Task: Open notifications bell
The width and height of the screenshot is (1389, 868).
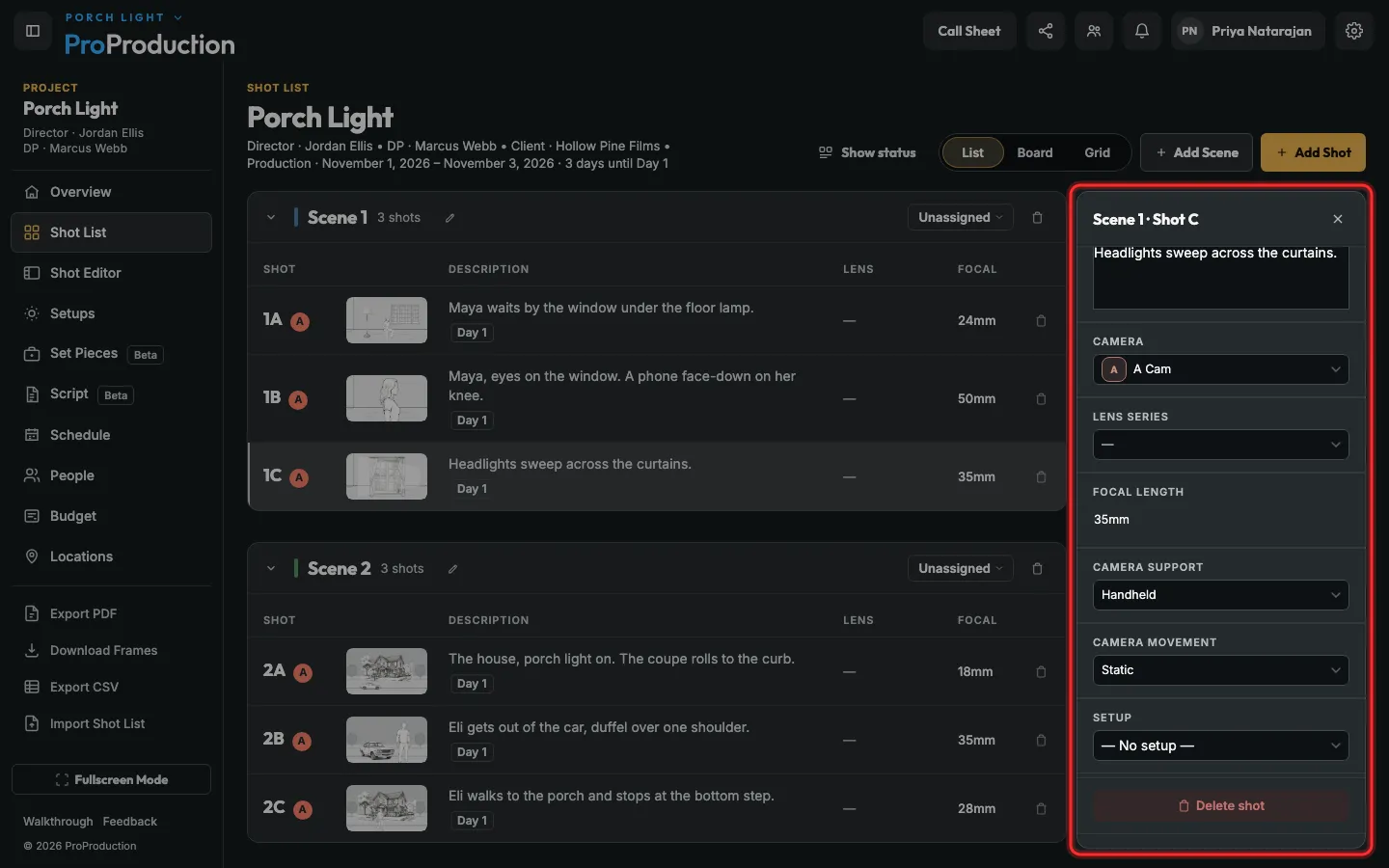Action: tap(1142, 31)
